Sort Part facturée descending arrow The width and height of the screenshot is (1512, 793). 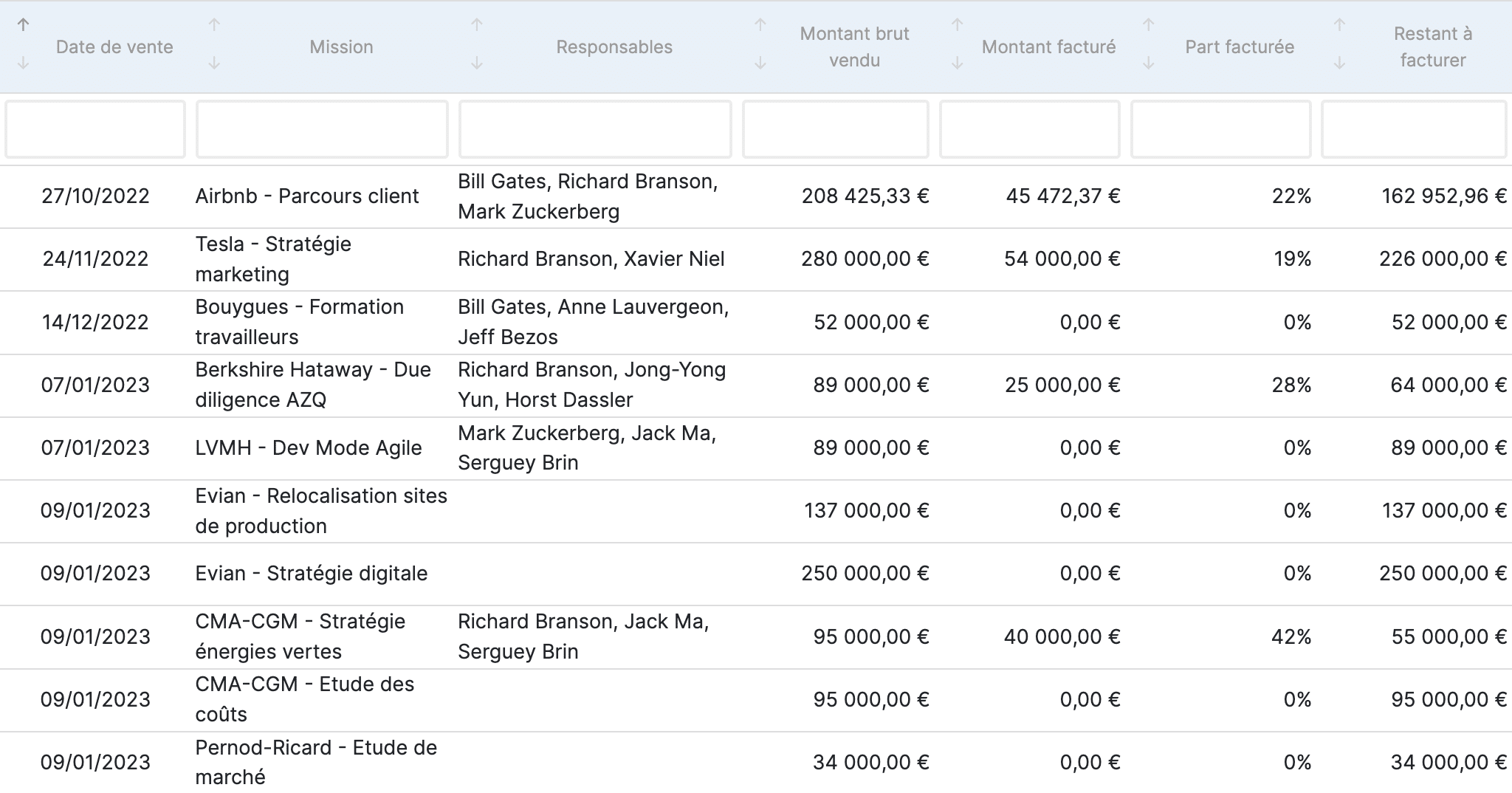tap(1149, 63)
